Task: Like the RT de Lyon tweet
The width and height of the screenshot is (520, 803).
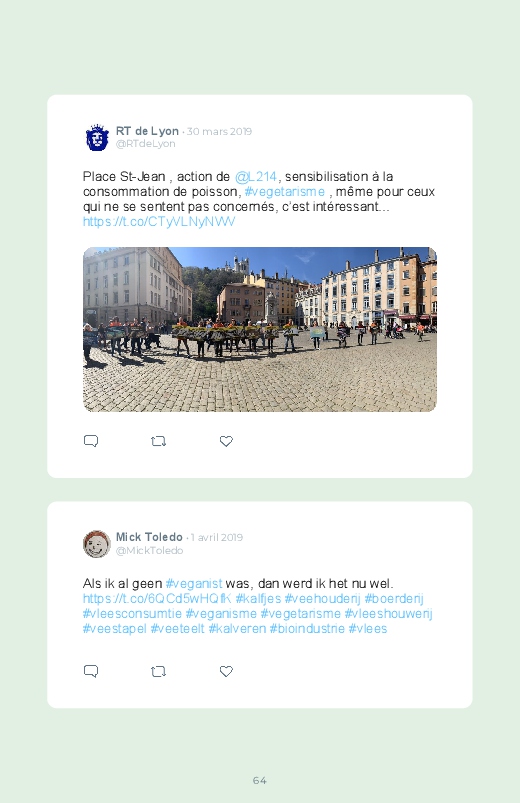Action: (x=226, y=441)
